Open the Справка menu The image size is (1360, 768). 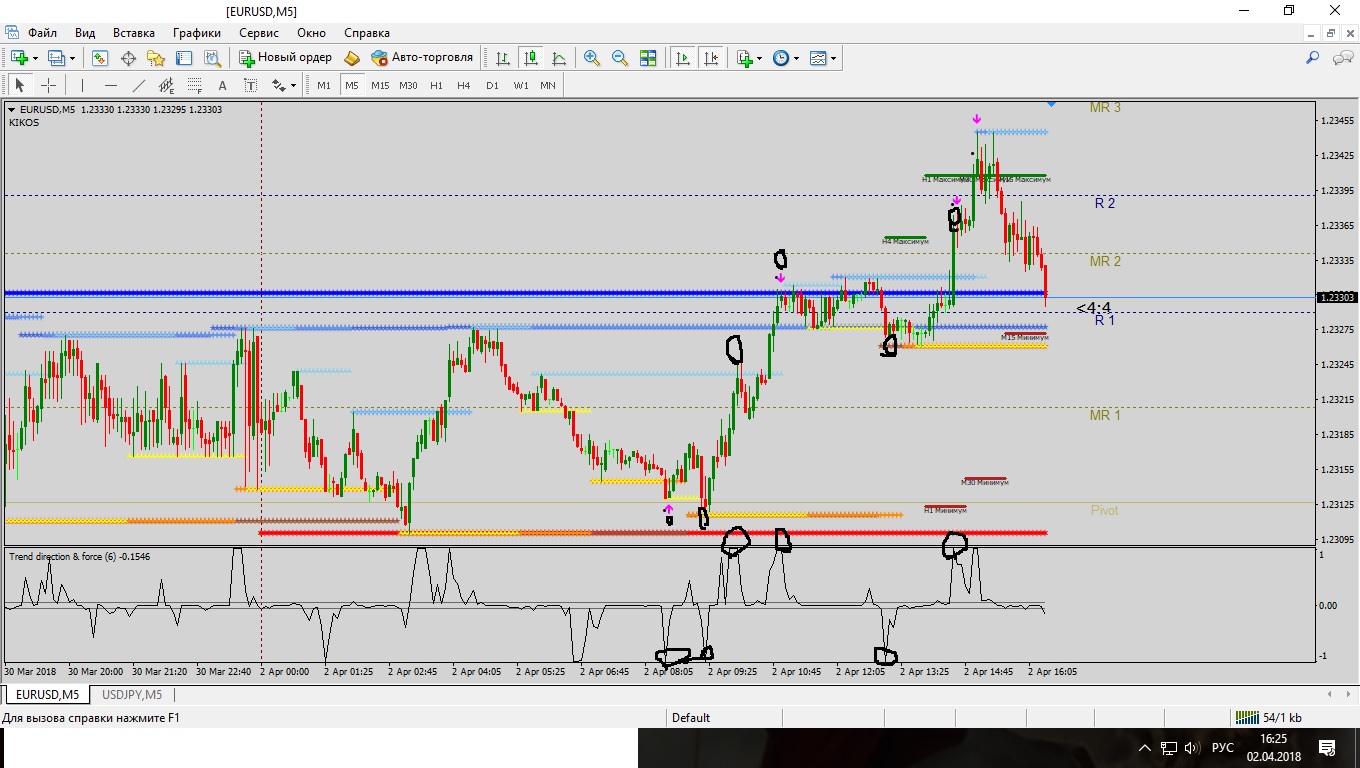tap(366, 33)
